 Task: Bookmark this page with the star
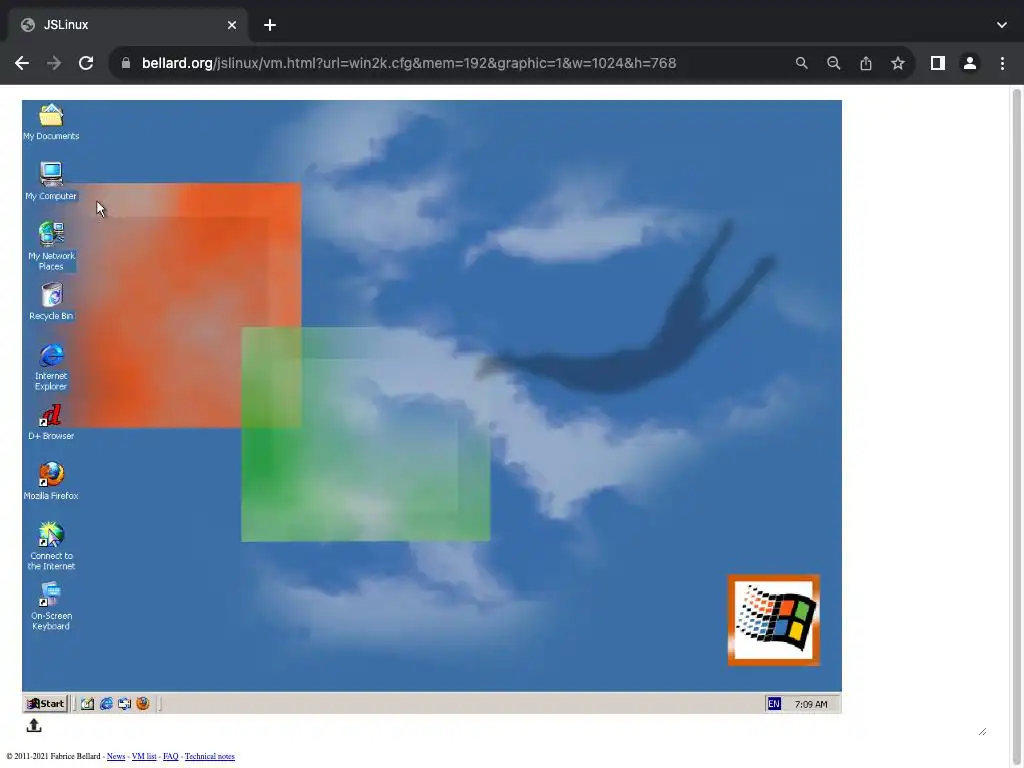(898, 63)
